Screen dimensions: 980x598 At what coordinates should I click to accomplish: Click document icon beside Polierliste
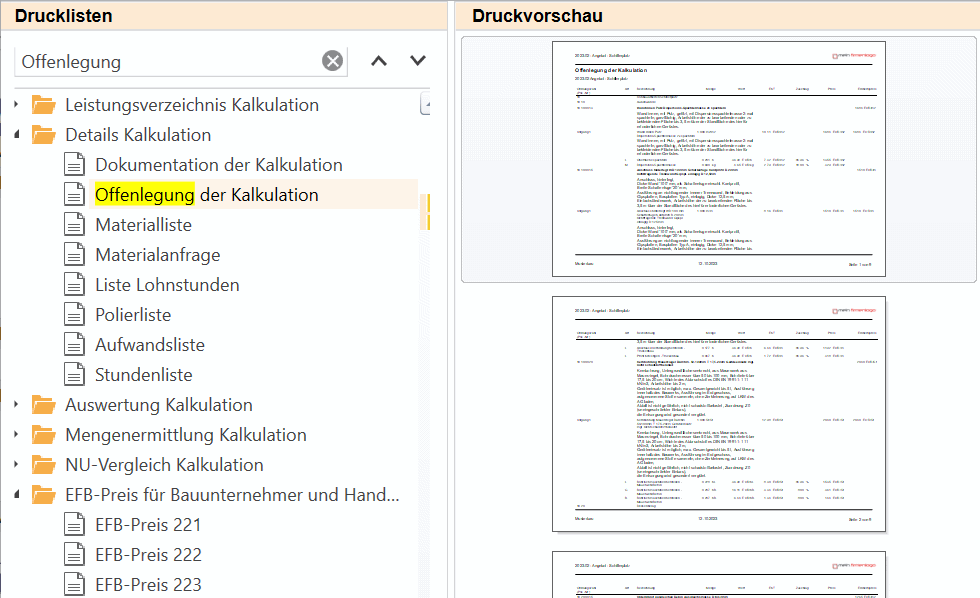pyautogui.click(x=74, y=314)
